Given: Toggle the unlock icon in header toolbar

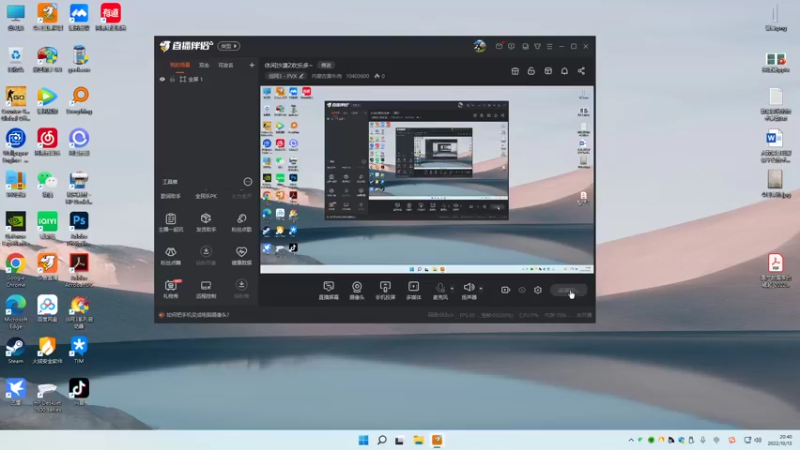Looking at the screenshot, I should (x=531, y=71).
